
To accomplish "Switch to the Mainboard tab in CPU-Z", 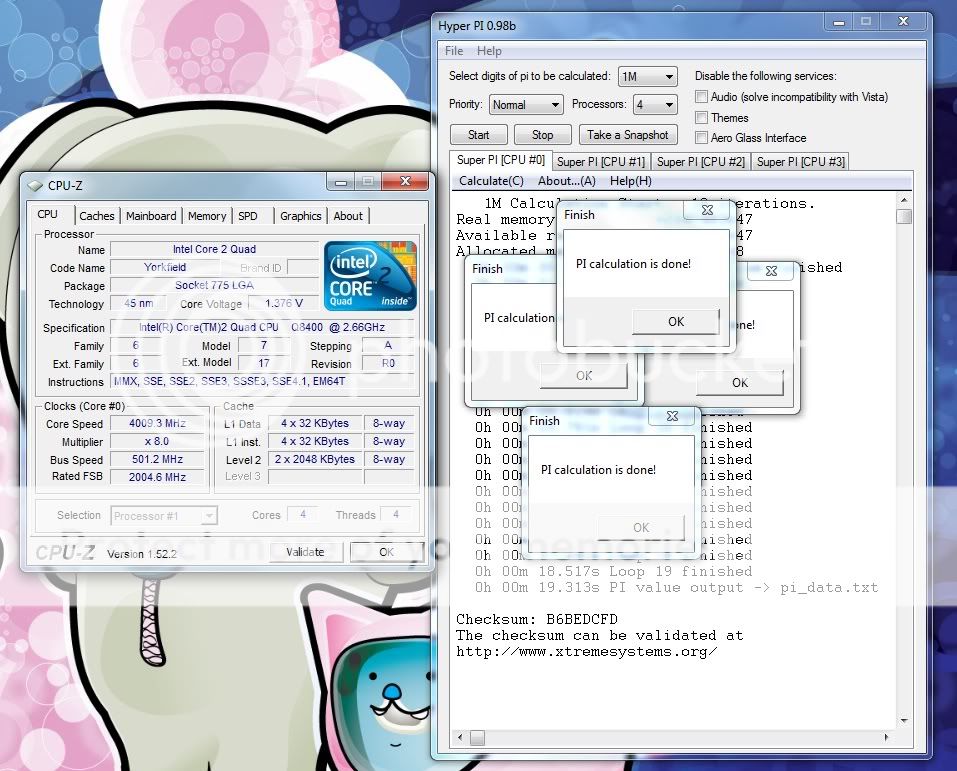I will [151, 216].
